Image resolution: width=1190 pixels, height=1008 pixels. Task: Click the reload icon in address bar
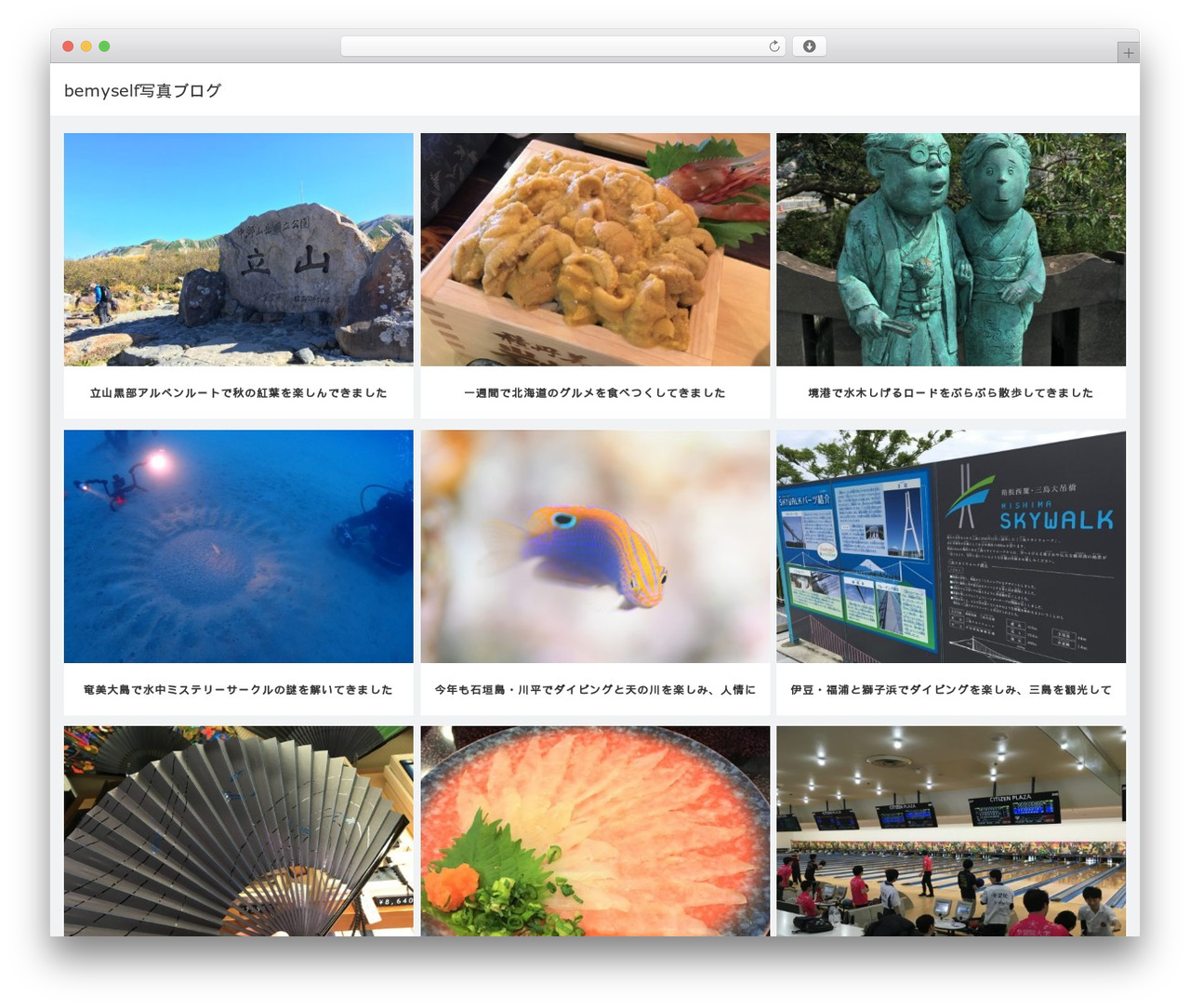tap(773, 46)
